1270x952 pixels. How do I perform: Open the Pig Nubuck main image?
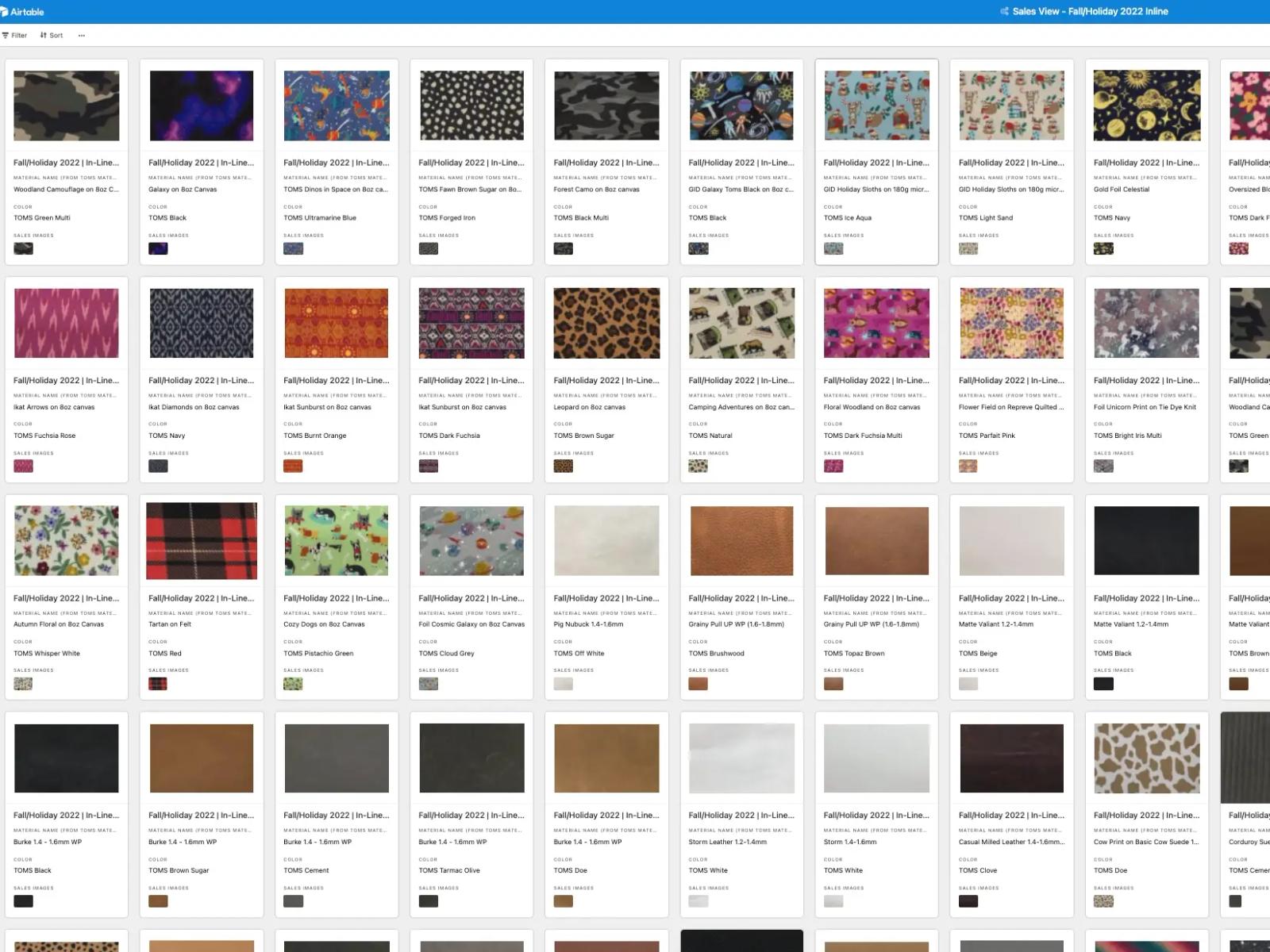(x=606, y=541)
